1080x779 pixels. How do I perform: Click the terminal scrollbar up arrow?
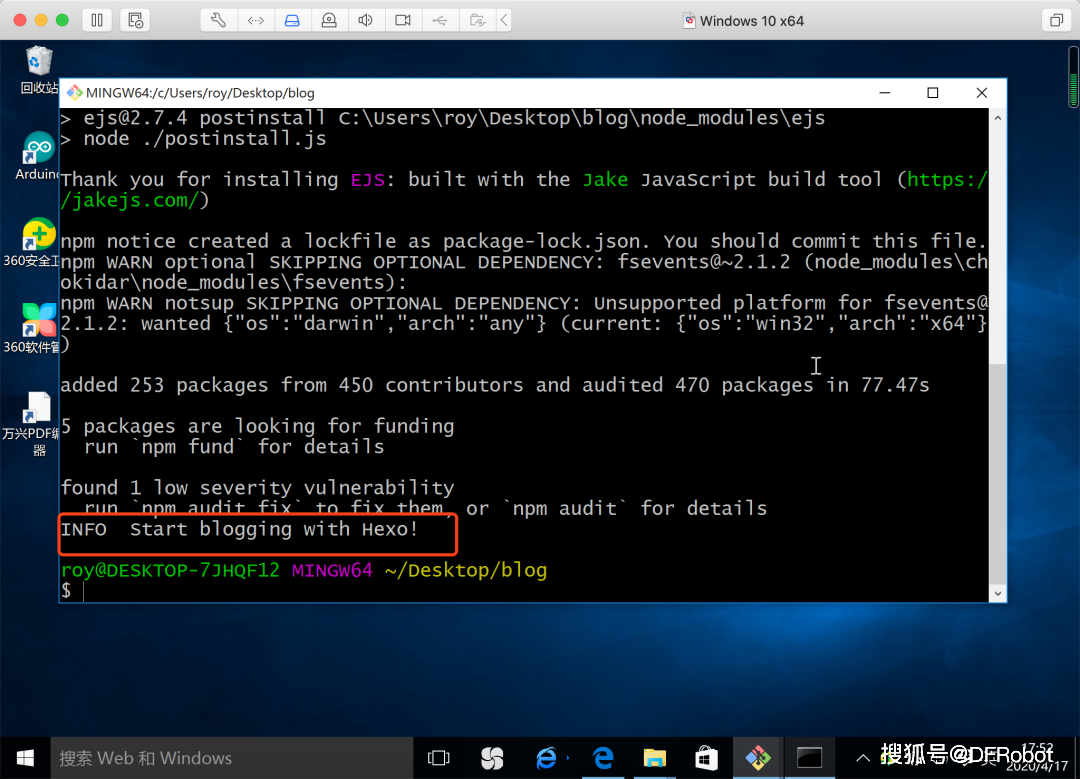[997, 118]
